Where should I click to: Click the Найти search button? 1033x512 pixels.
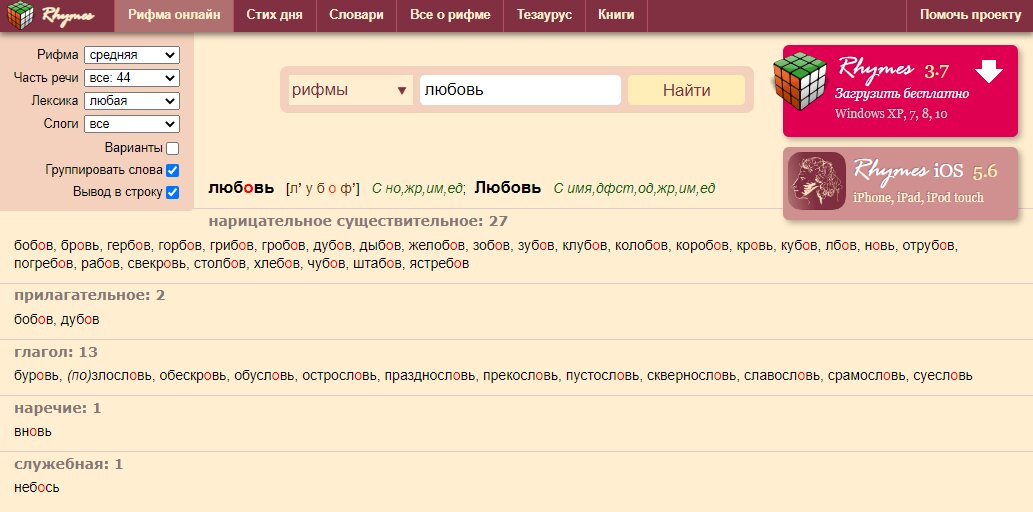pyautogui.click(x=686, y=90)
